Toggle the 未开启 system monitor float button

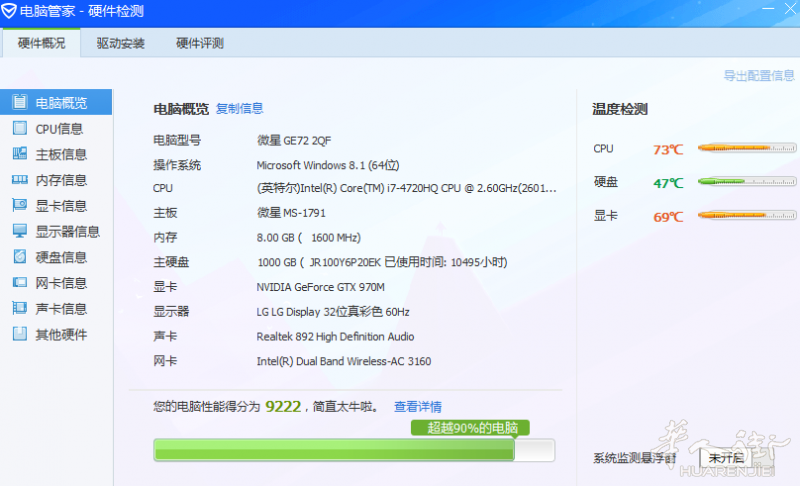coord(726,457)
